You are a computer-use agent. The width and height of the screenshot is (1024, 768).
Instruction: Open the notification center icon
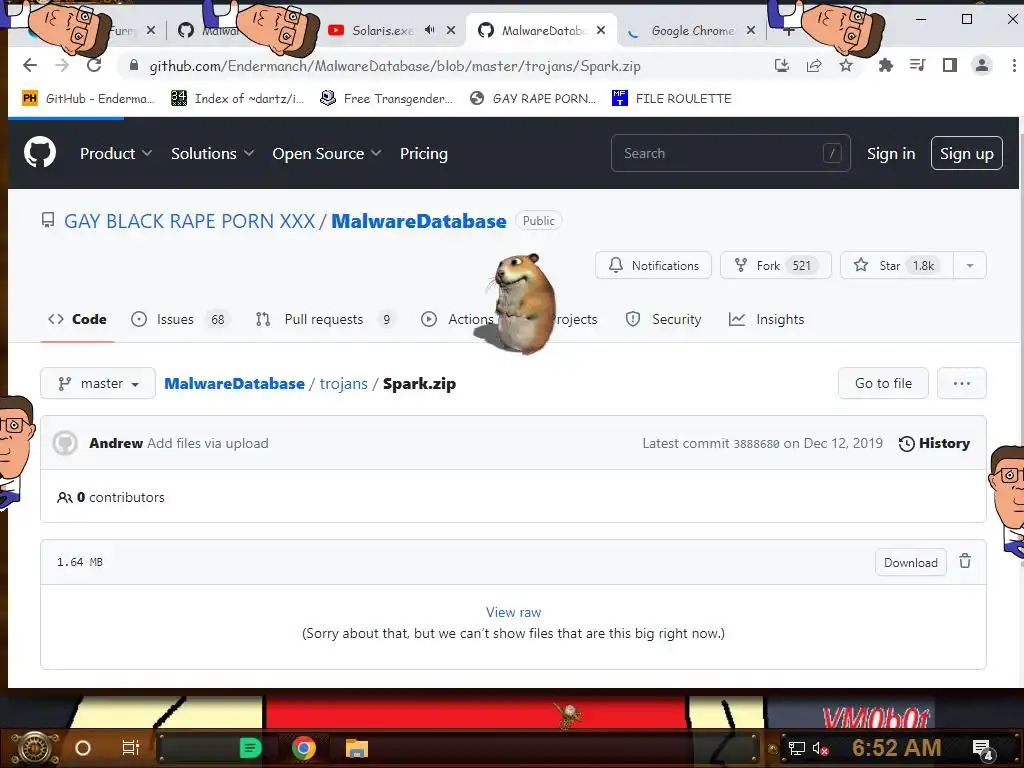tap(982, 748)
